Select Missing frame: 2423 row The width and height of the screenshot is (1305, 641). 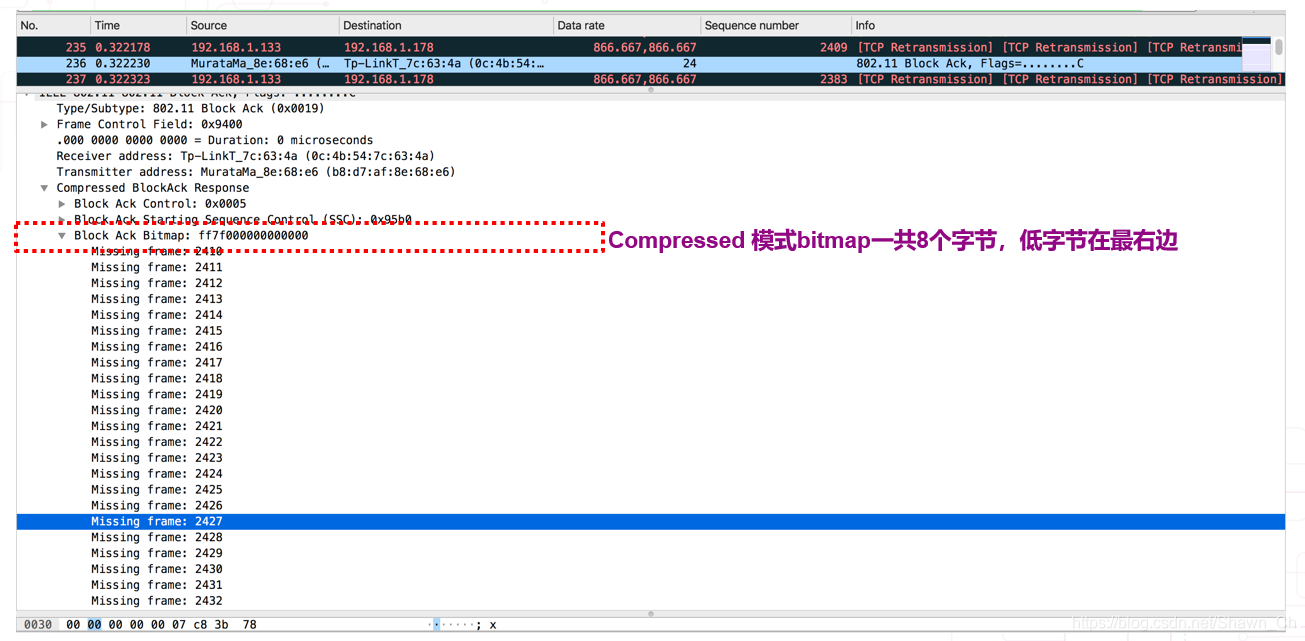point(650,458)
